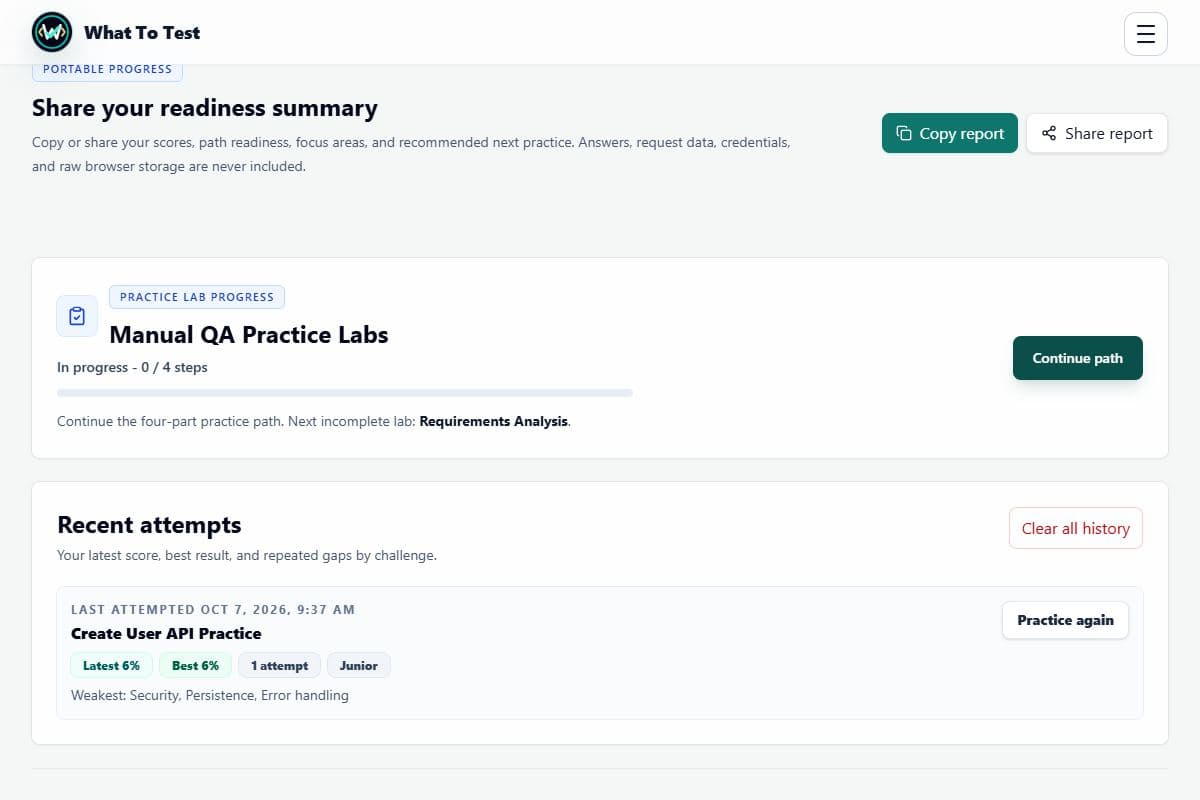Click the Copy report button
Viewport: 1200px width, 800px height.
(950, 133)
